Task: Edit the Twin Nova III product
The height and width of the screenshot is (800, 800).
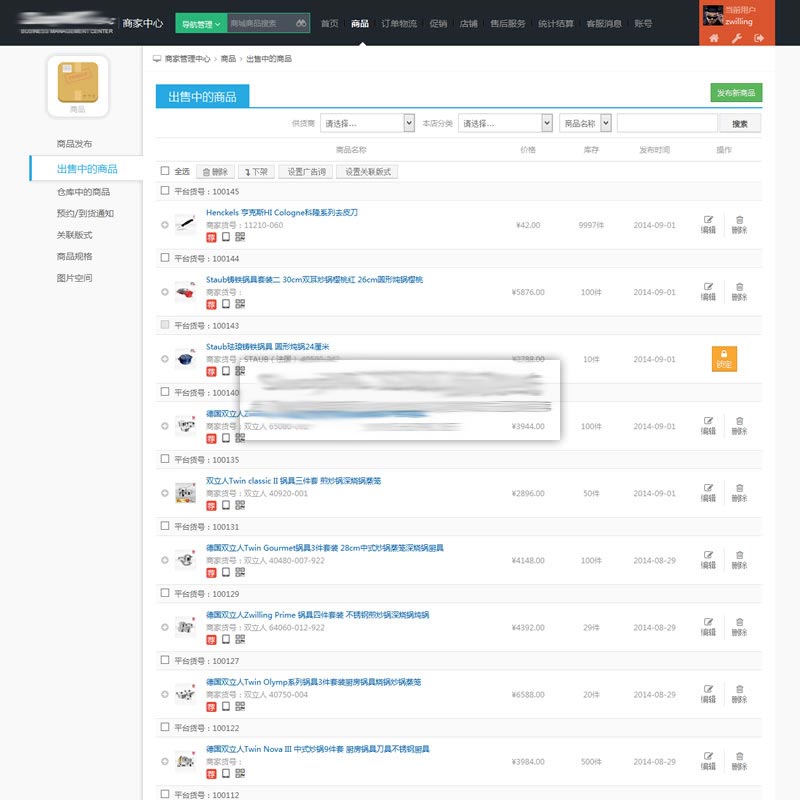Action: (708, 761)
